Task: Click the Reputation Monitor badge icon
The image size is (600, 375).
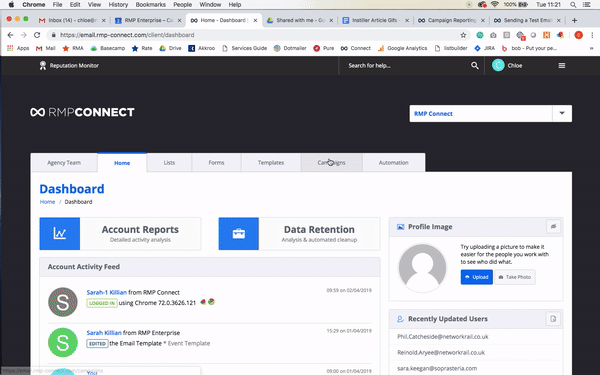Action: [x=43, y=65]
